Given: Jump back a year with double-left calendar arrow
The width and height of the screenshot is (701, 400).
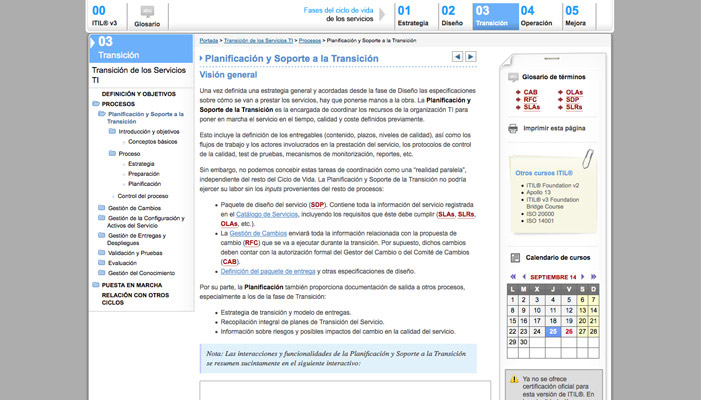Looking at the screenshot, I should [x=513, y=277].
